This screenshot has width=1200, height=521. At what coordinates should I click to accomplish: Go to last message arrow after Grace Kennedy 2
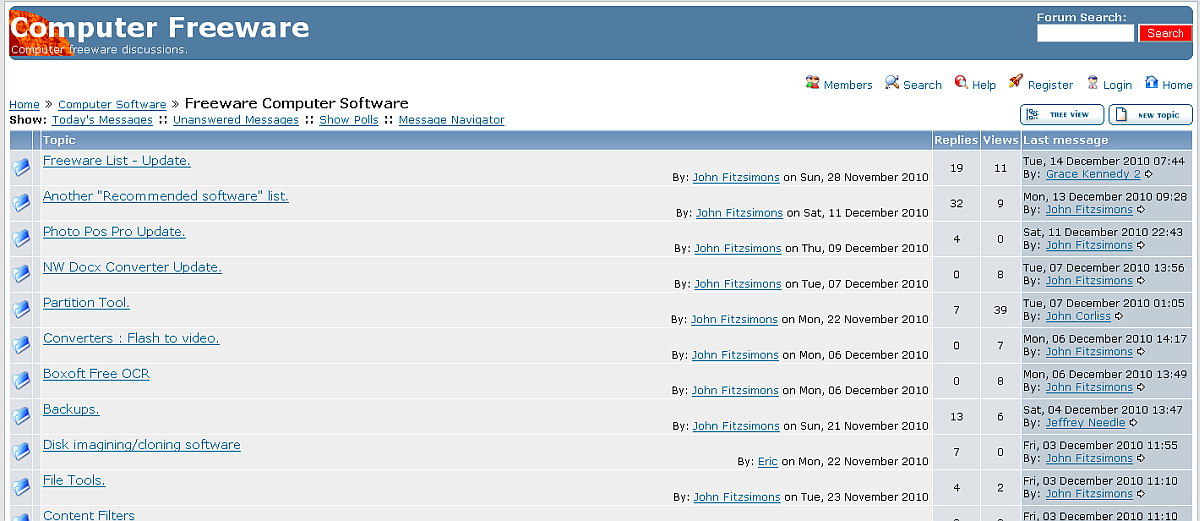pyautogui.click(x=1149, y=174)
